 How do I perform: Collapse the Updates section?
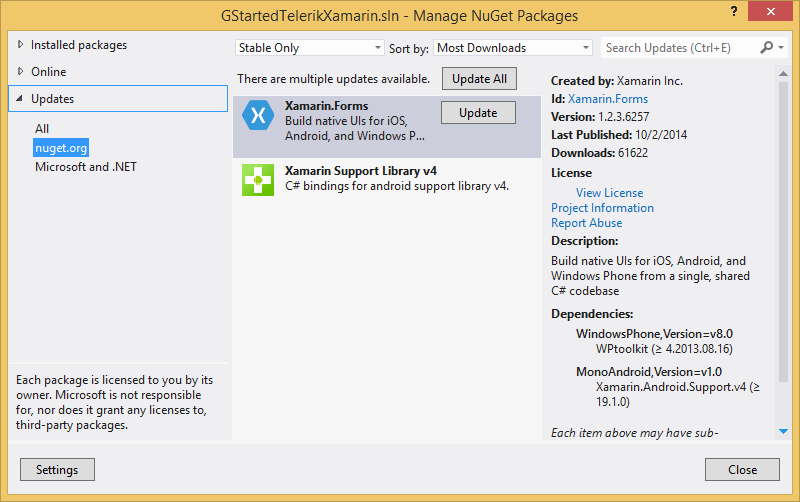21,99
